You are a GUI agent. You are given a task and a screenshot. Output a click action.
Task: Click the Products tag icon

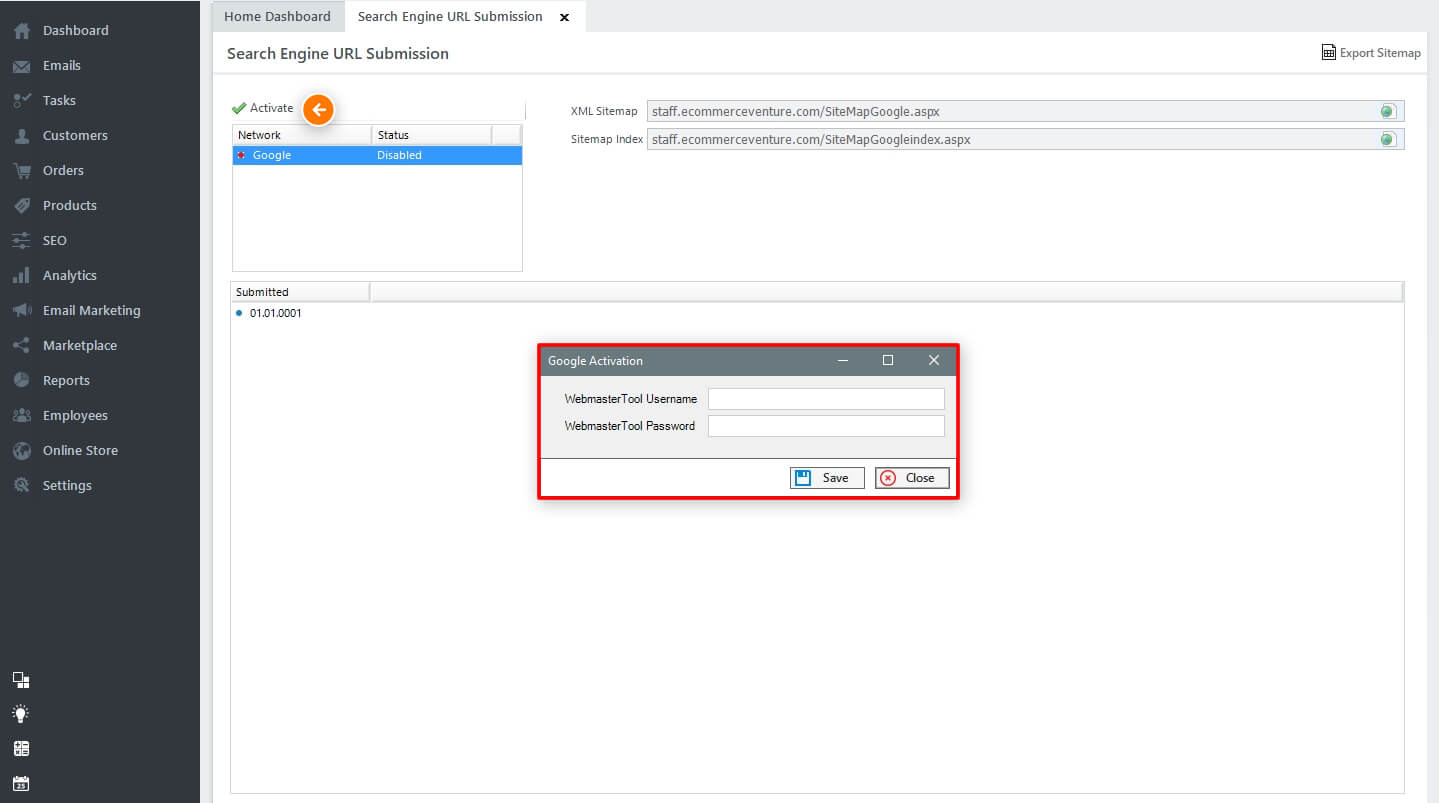pos(21,206)
